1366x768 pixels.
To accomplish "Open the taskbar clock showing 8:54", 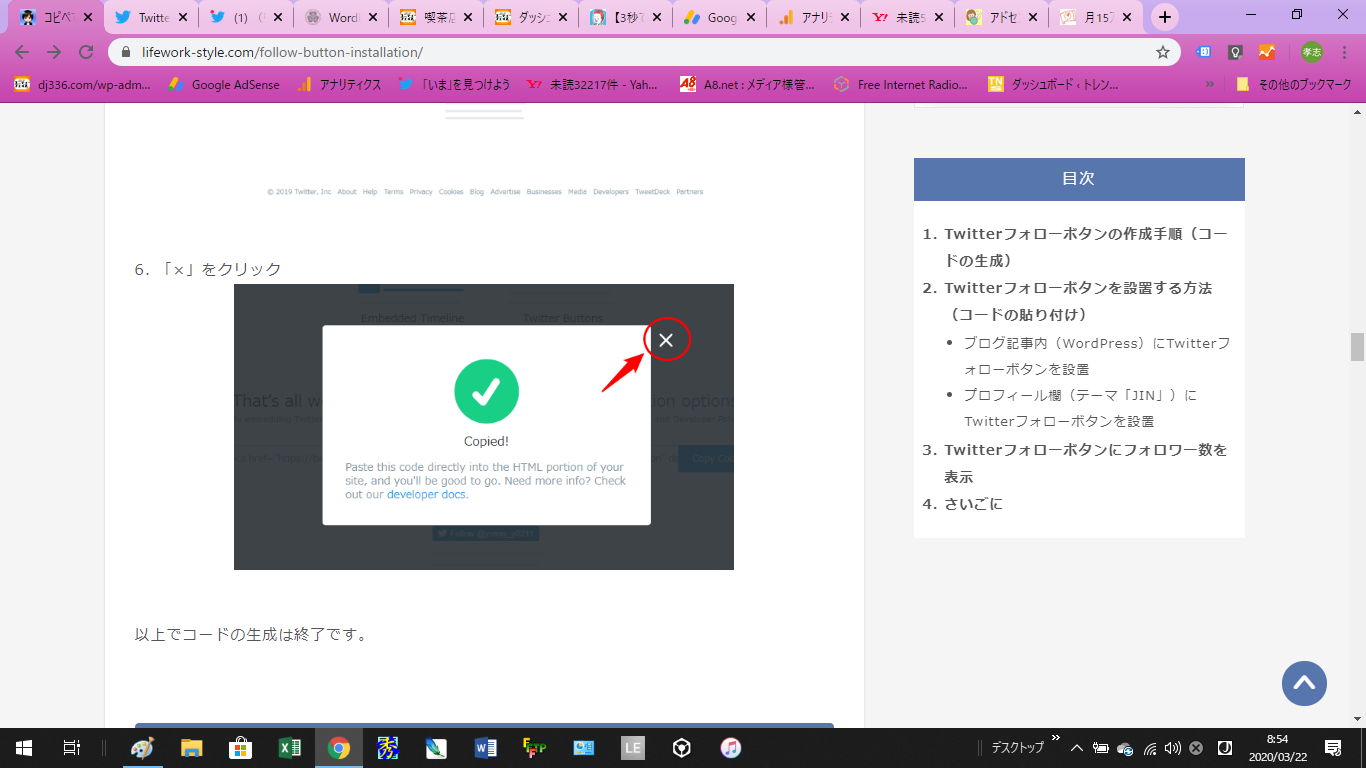I will pyautogui.click(x=1277, y=747).
